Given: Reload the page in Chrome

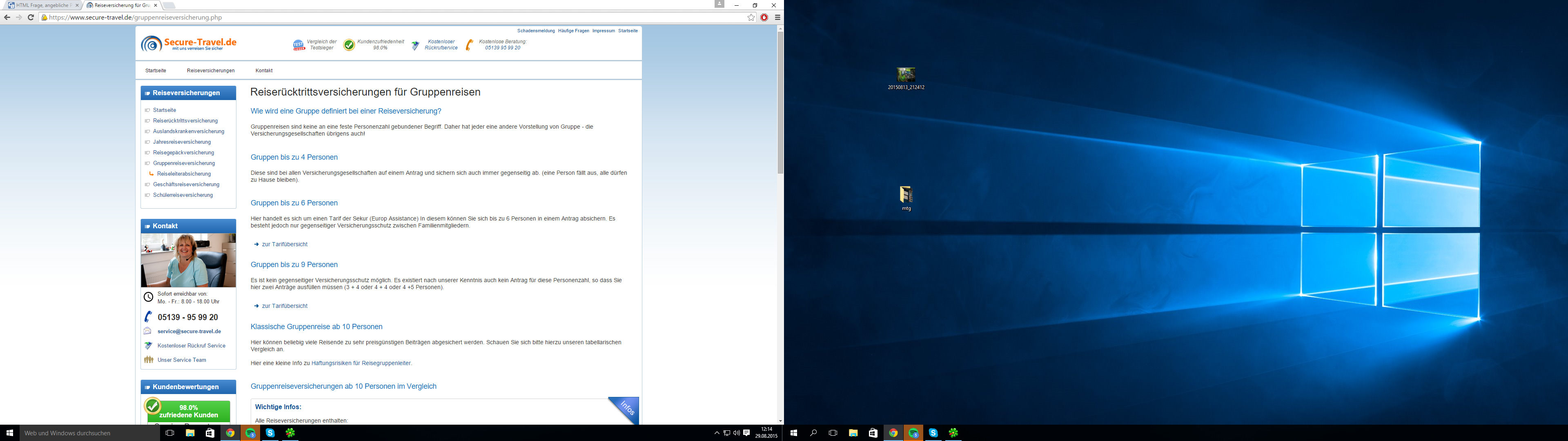Looking at the screenshot, I should point(31,18).
